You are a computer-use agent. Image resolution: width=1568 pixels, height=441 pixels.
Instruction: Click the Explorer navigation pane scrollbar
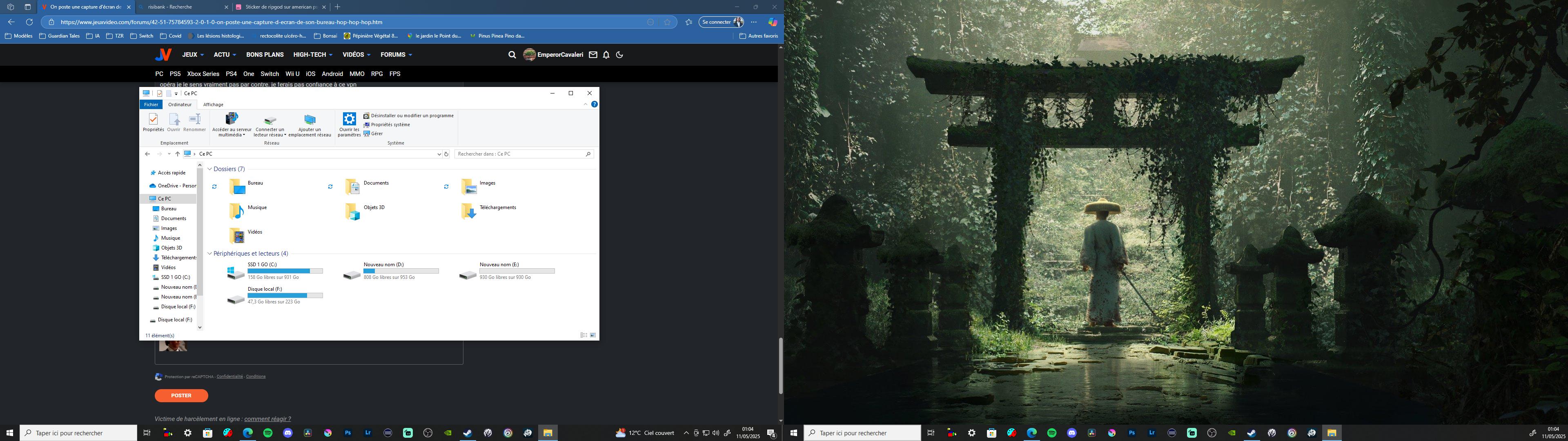click(200, 232)
